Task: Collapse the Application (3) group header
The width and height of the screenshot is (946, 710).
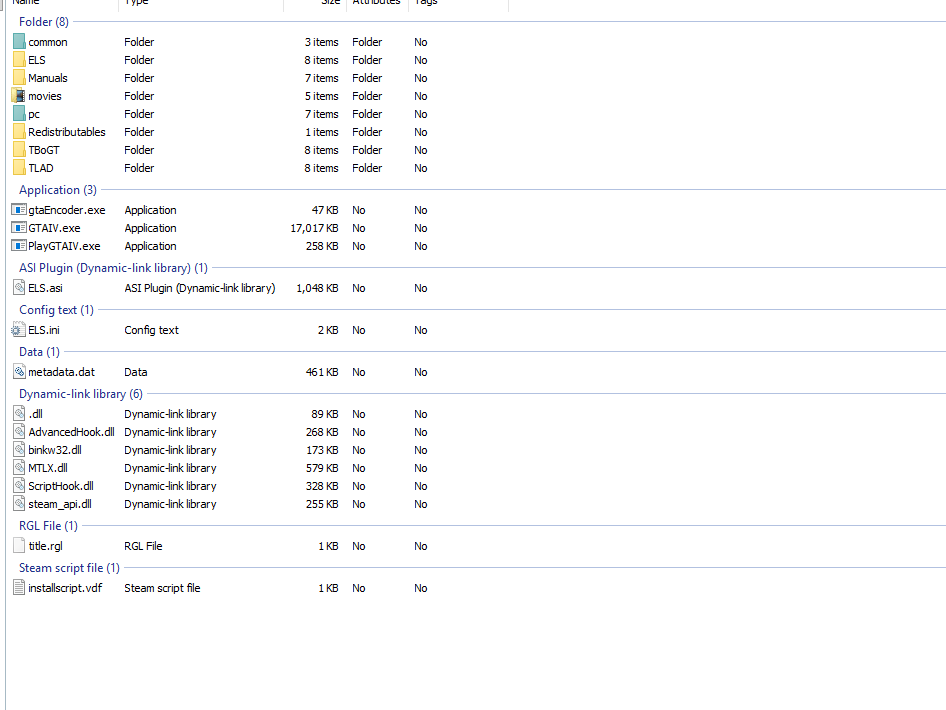Action: pos(58,190)
